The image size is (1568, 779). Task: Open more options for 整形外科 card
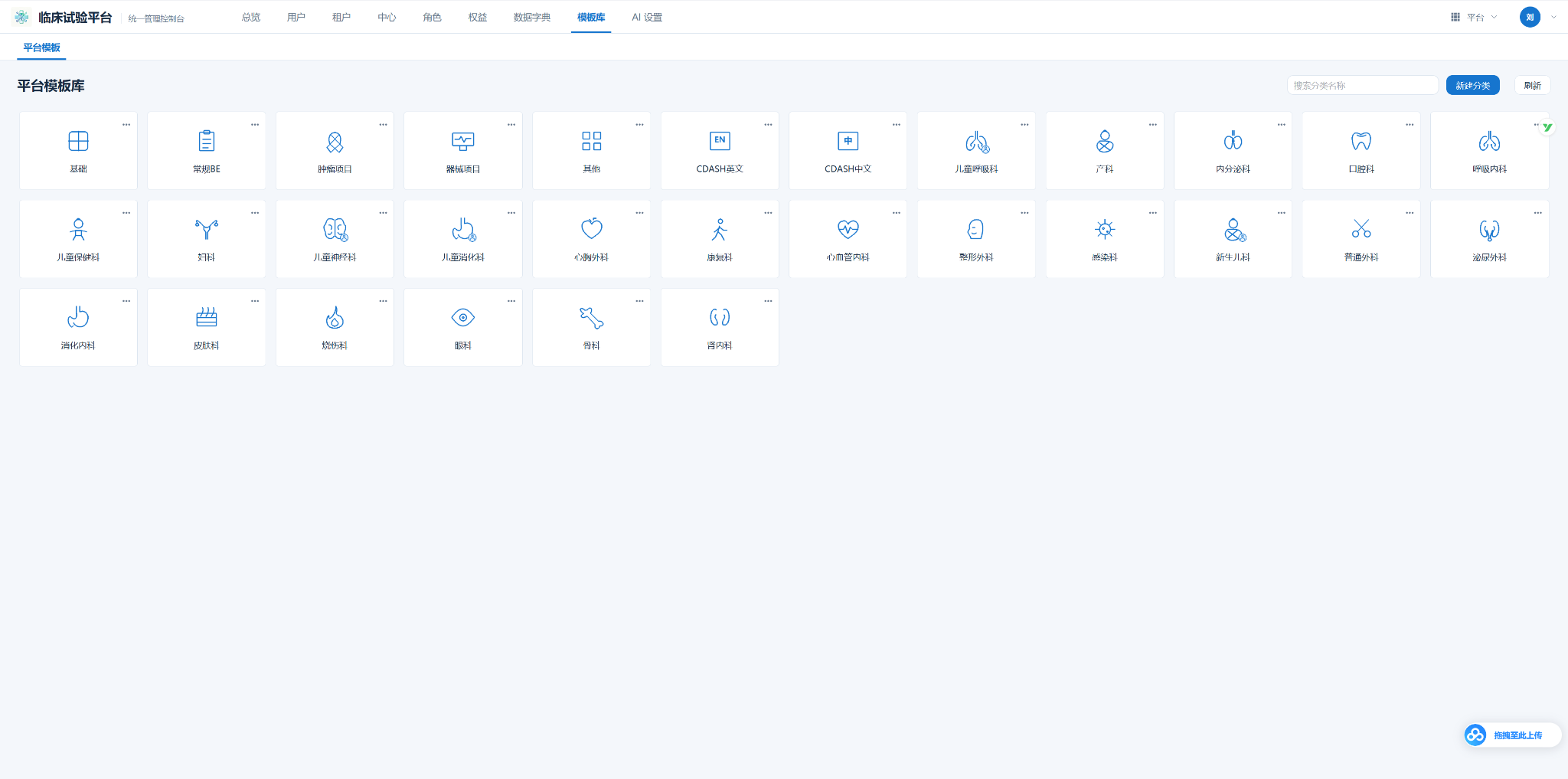[x=1024, y=213]
